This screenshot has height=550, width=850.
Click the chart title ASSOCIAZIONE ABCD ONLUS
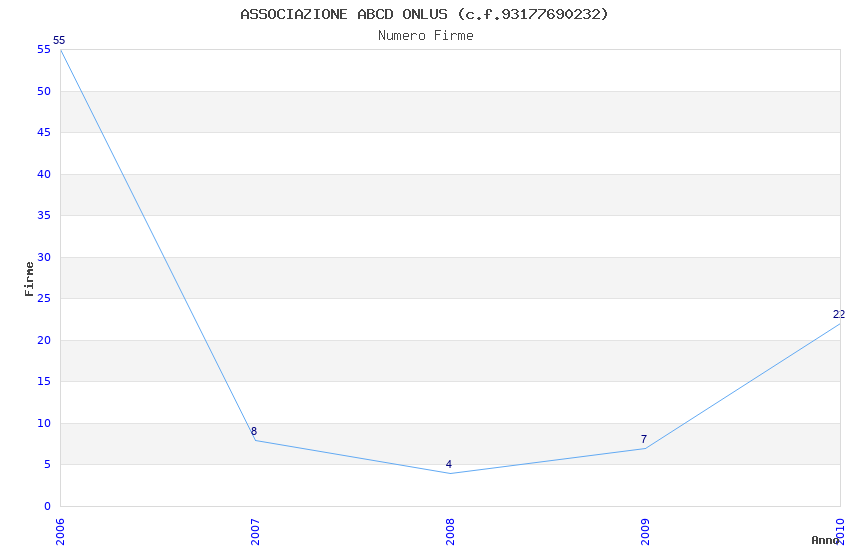424,14
